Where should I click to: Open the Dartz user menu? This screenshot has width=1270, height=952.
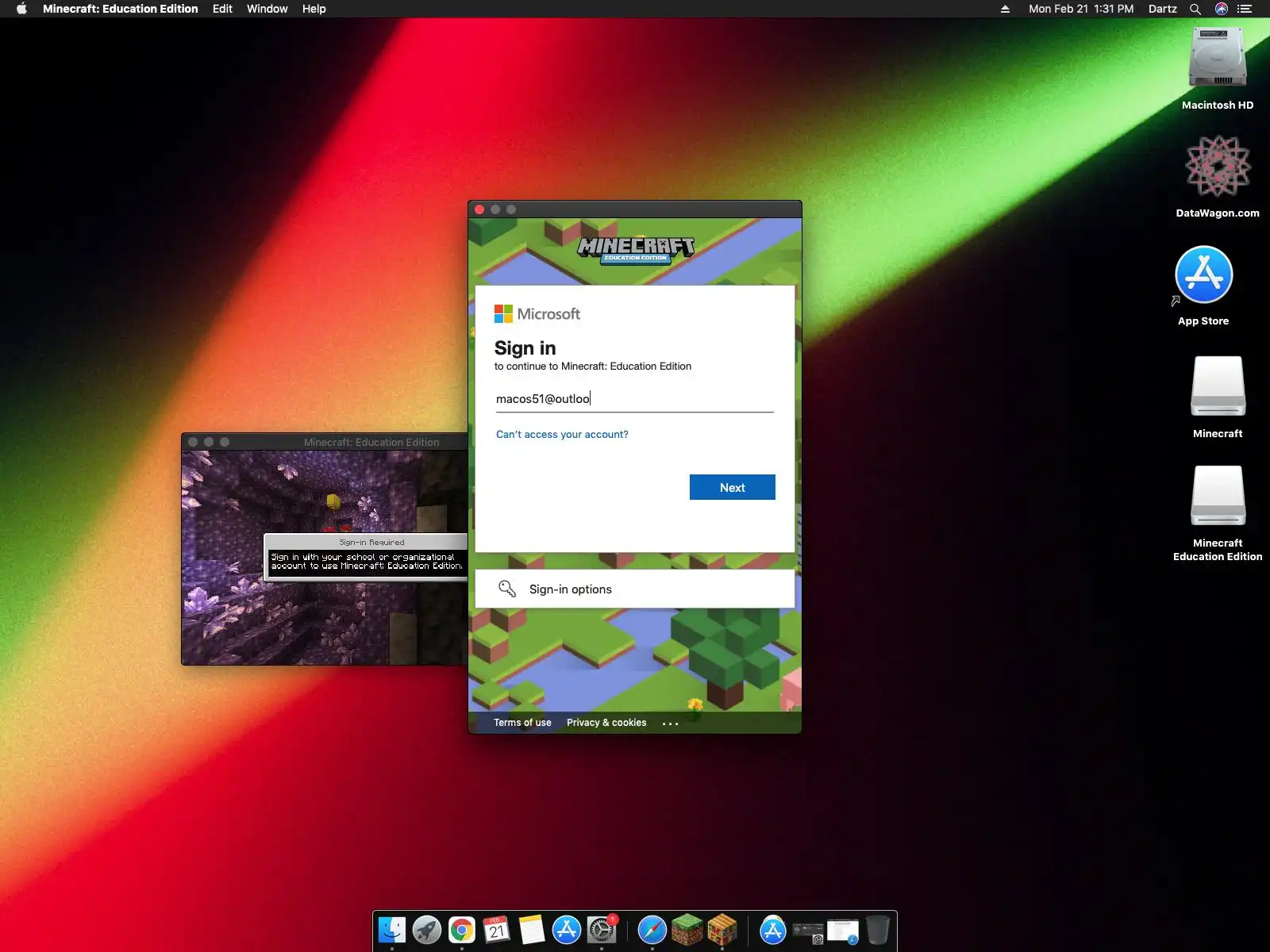[1163, 9]
